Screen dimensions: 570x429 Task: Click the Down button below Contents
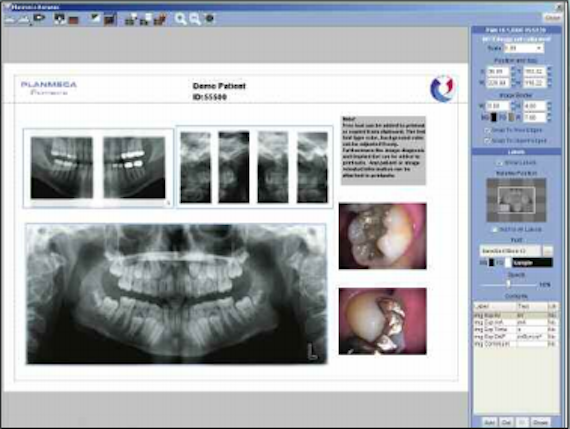(x=540, y=422)
